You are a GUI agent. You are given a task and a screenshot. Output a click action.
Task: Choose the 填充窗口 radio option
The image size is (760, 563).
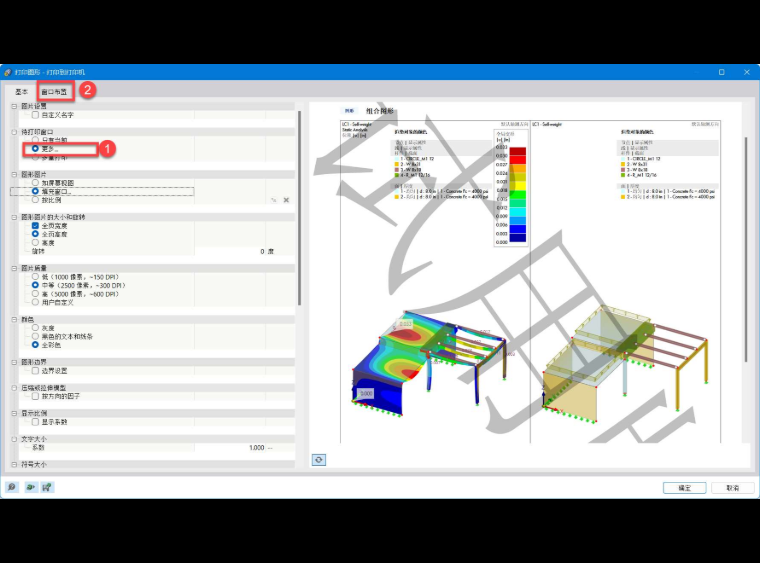(35, 191)
